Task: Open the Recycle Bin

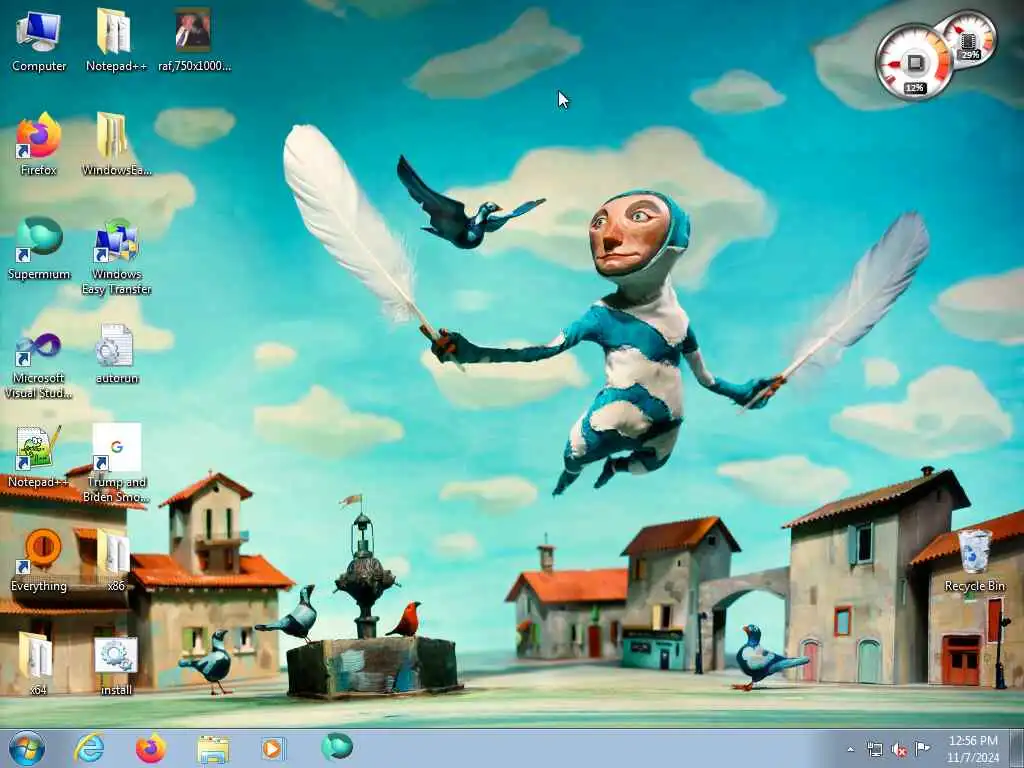Action: point(974,560)
